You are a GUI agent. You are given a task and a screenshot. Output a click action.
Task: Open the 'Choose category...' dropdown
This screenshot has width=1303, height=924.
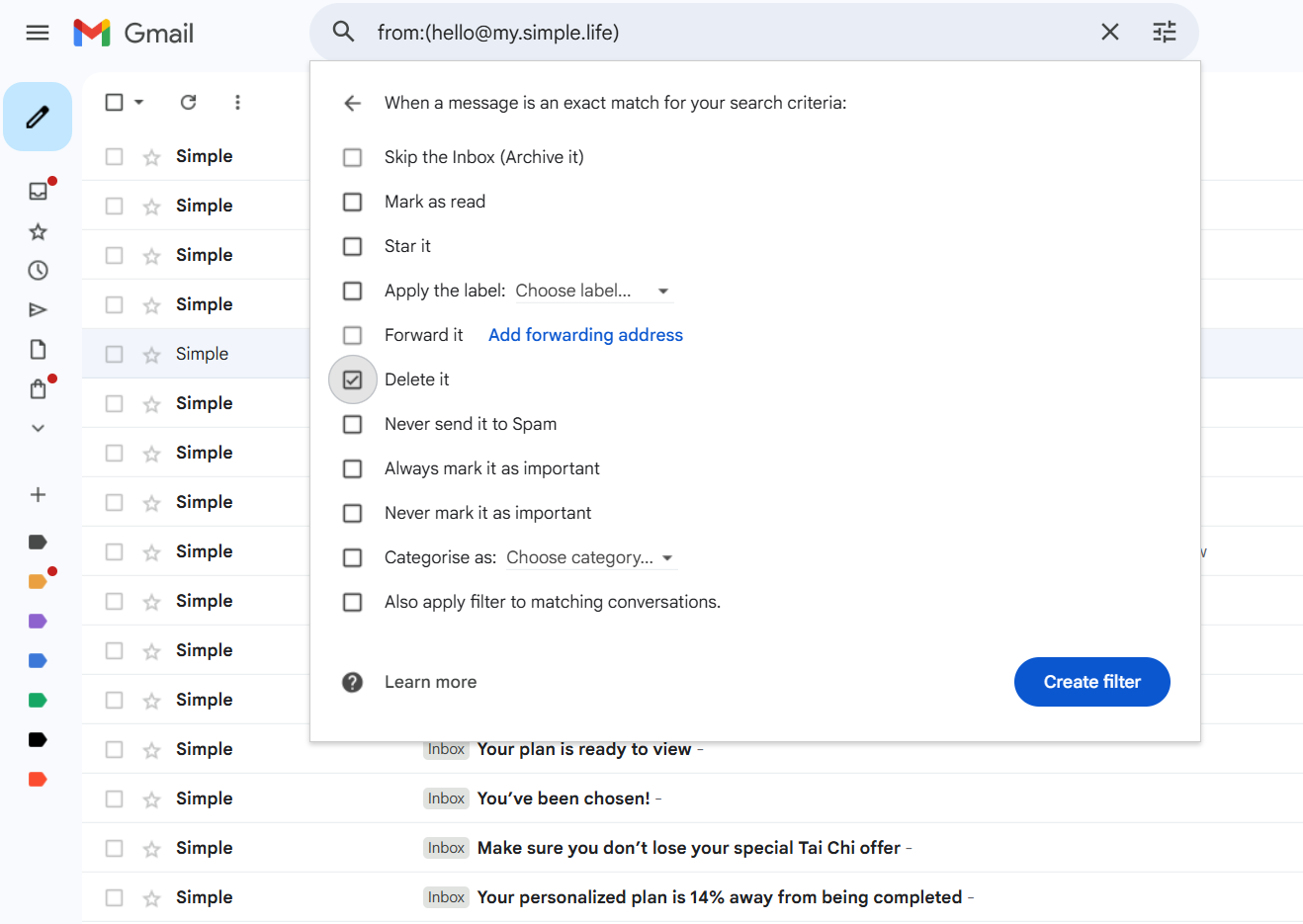(590, 557)
